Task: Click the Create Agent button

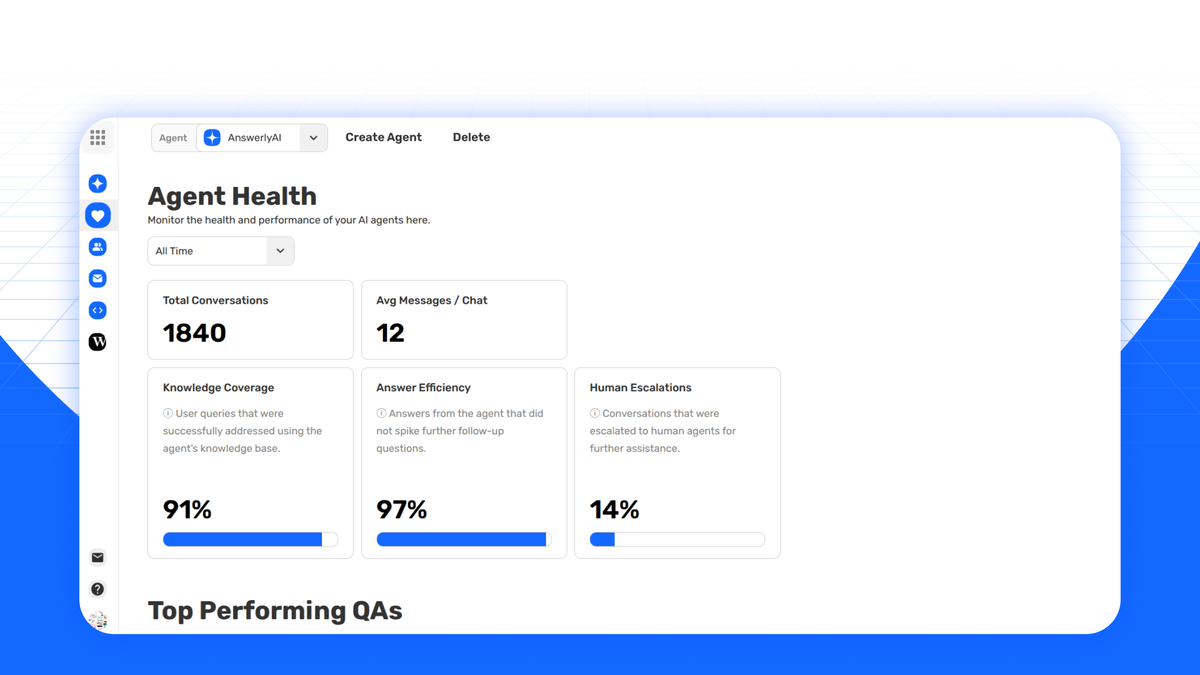Action: point(383,137)
